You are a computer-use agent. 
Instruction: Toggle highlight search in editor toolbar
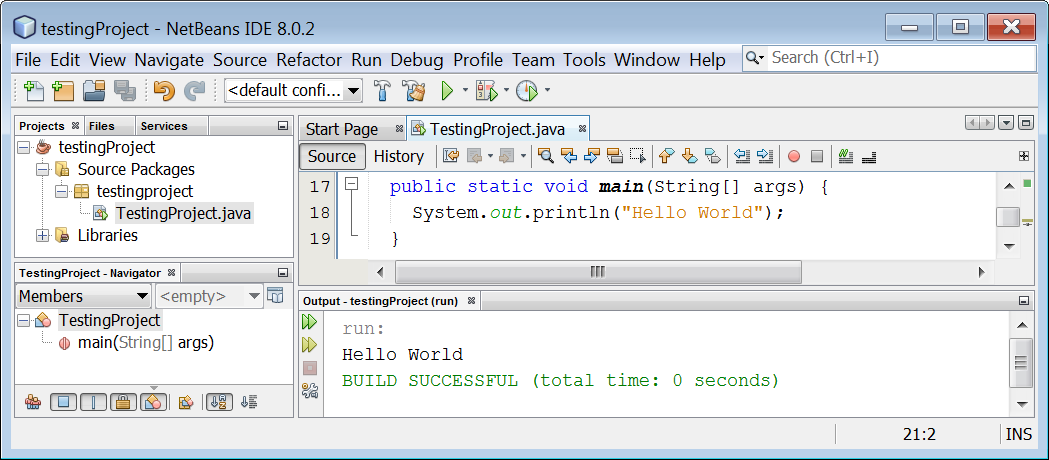pyautogui.click(x=615, y=156)
